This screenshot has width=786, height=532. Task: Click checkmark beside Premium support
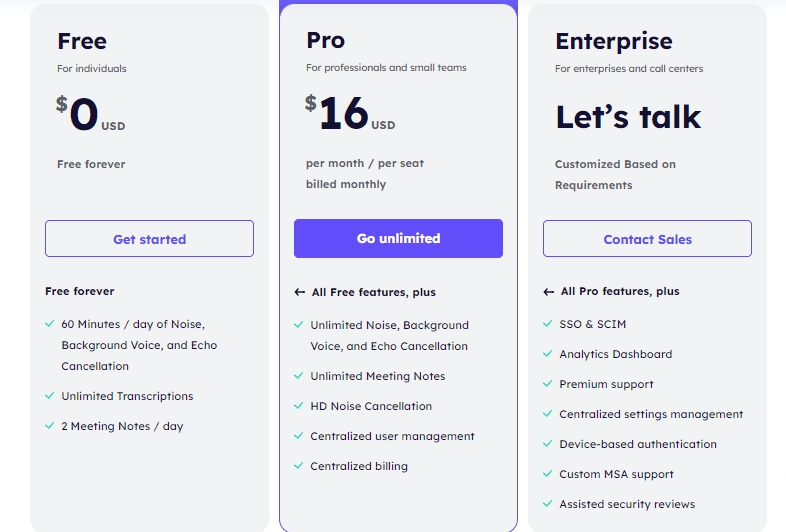[x=547, y=384]
